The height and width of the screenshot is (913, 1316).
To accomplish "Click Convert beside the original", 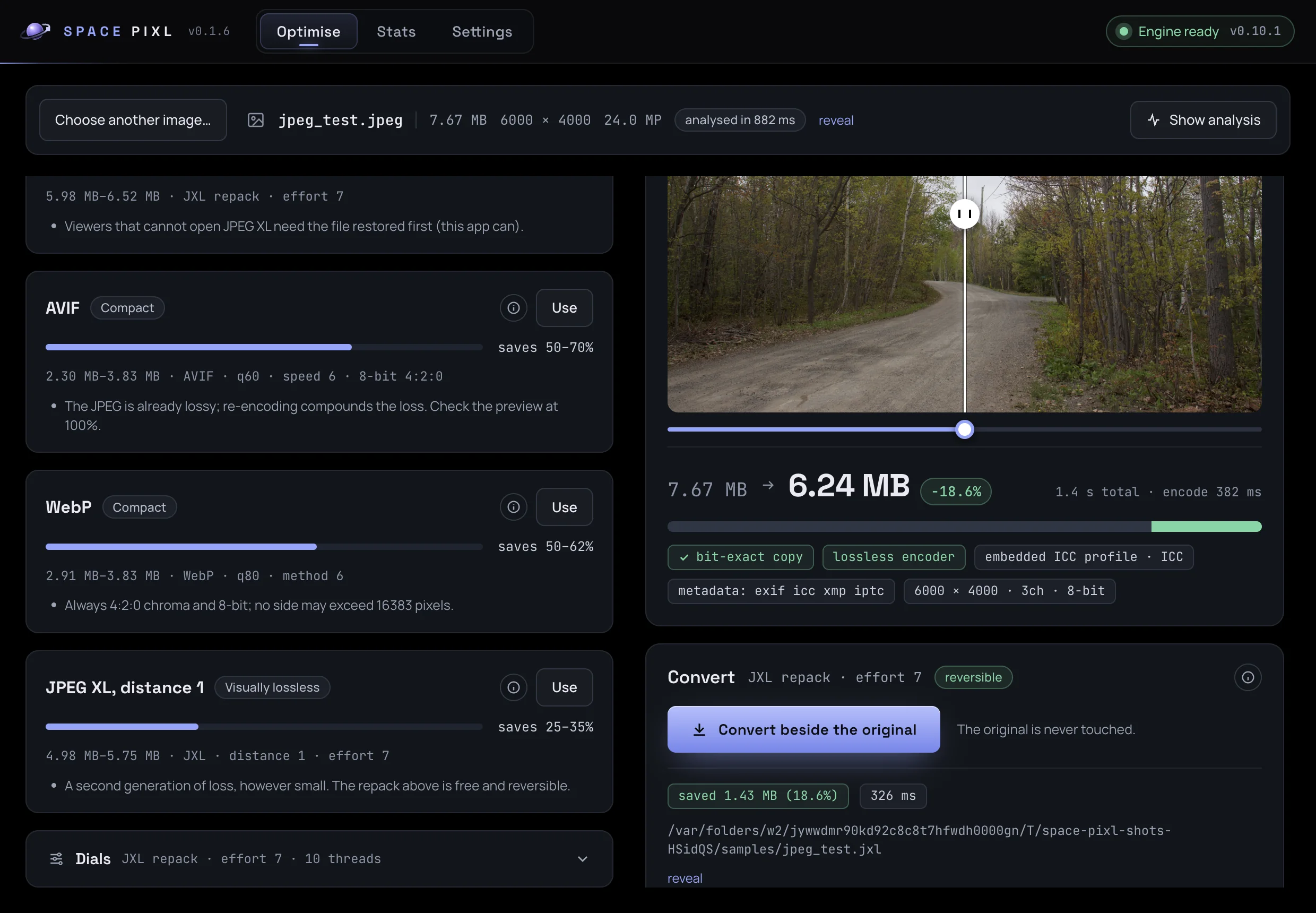I will click(803, 729).
